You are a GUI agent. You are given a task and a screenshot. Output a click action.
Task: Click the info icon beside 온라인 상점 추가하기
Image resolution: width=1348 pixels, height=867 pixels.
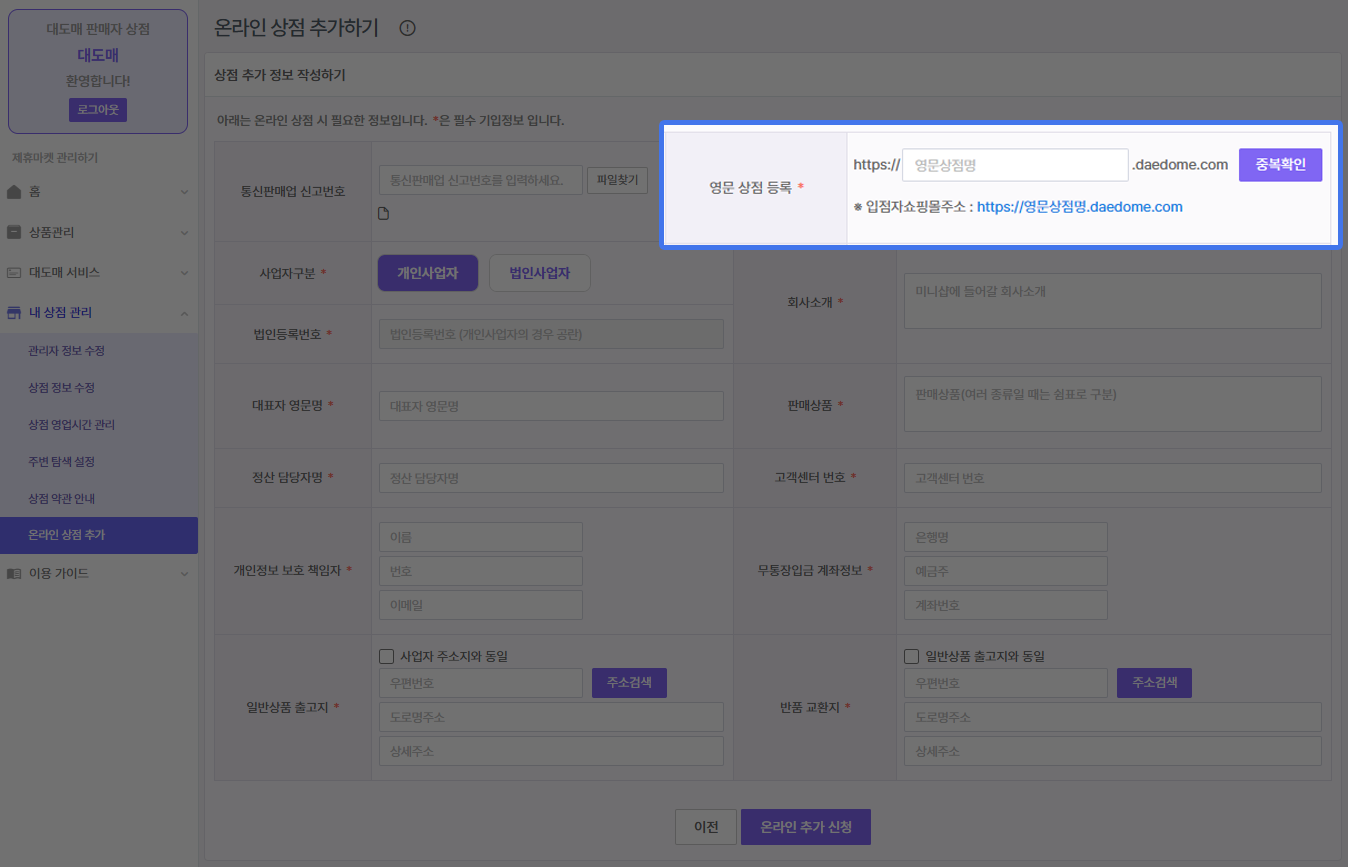tap(407, 28)
